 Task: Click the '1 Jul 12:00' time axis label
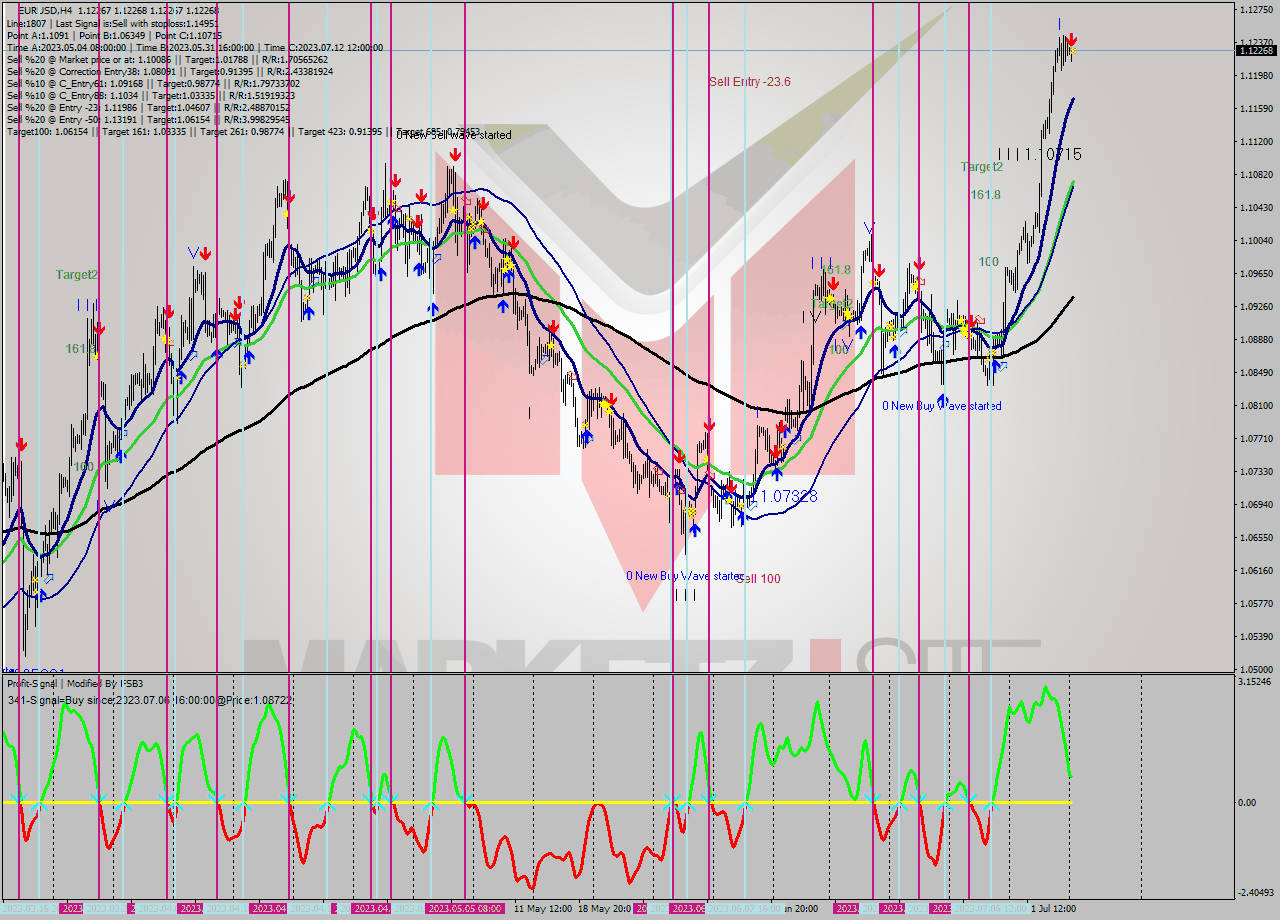pyautogui.click(x=1053, y=908)
